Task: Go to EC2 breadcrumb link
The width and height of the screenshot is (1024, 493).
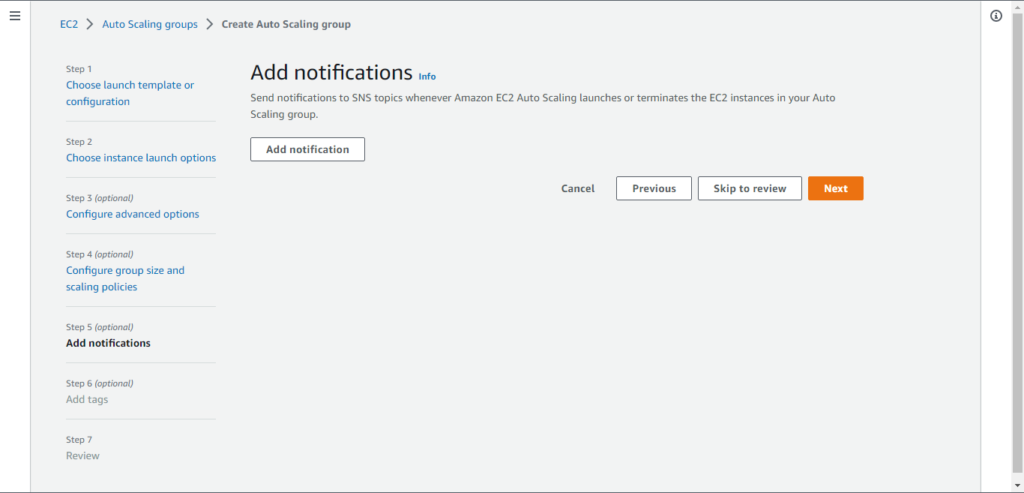Action: coord(69,25)
